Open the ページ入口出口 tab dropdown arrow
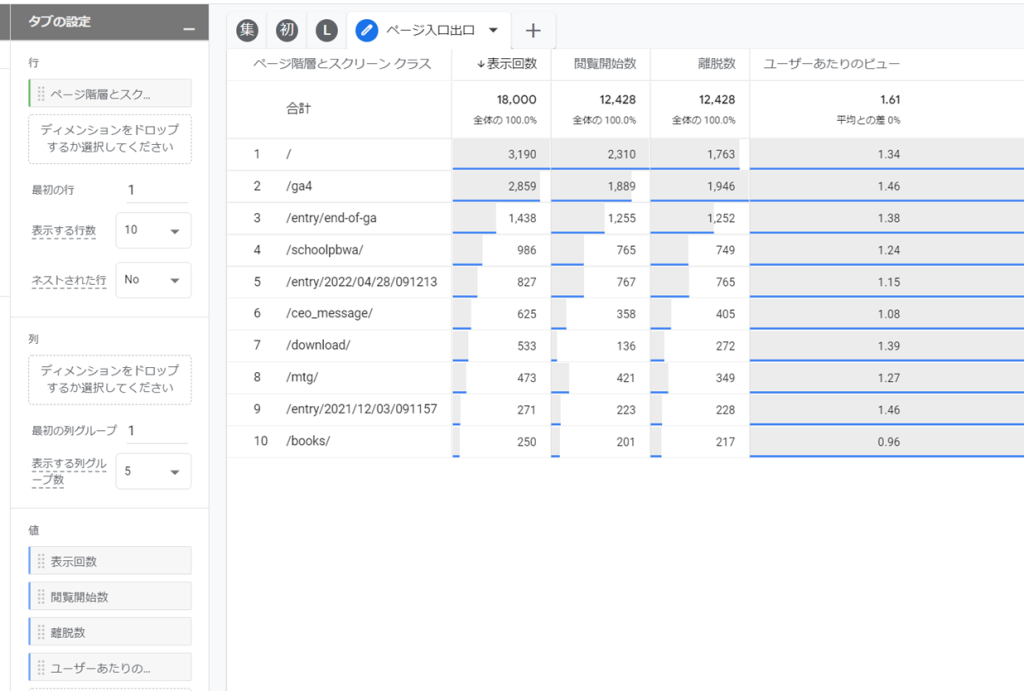 [493, 30]
